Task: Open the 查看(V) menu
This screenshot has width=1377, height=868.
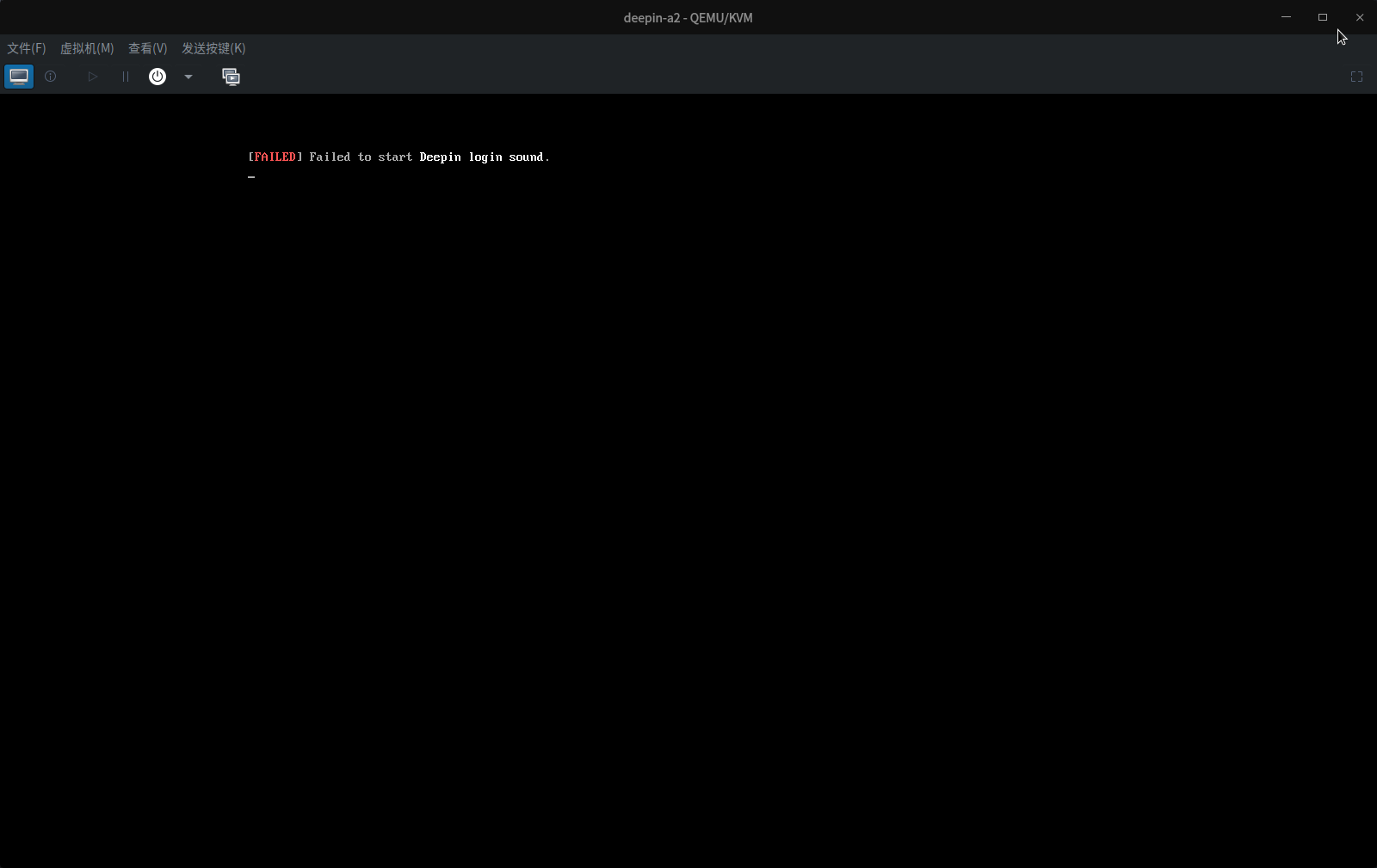Action: [x=147, y=48]
